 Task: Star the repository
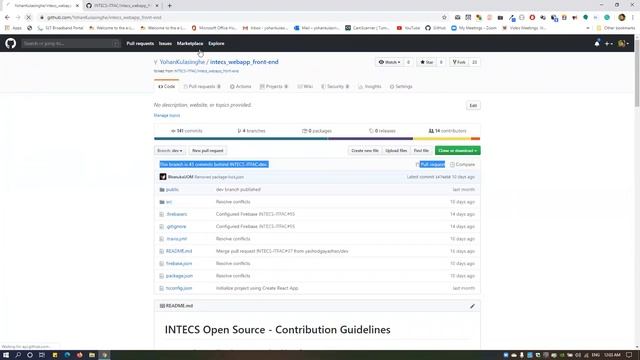(427, 62)
